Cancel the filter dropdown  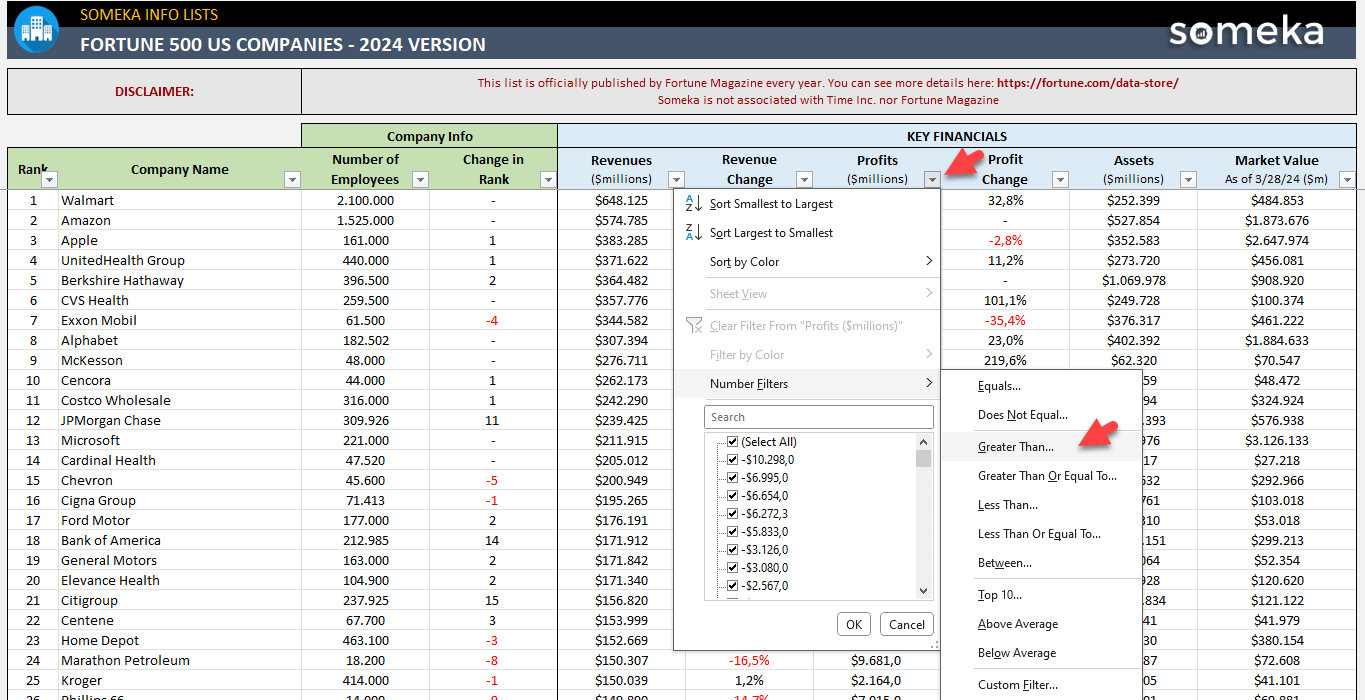coord(907,625)
